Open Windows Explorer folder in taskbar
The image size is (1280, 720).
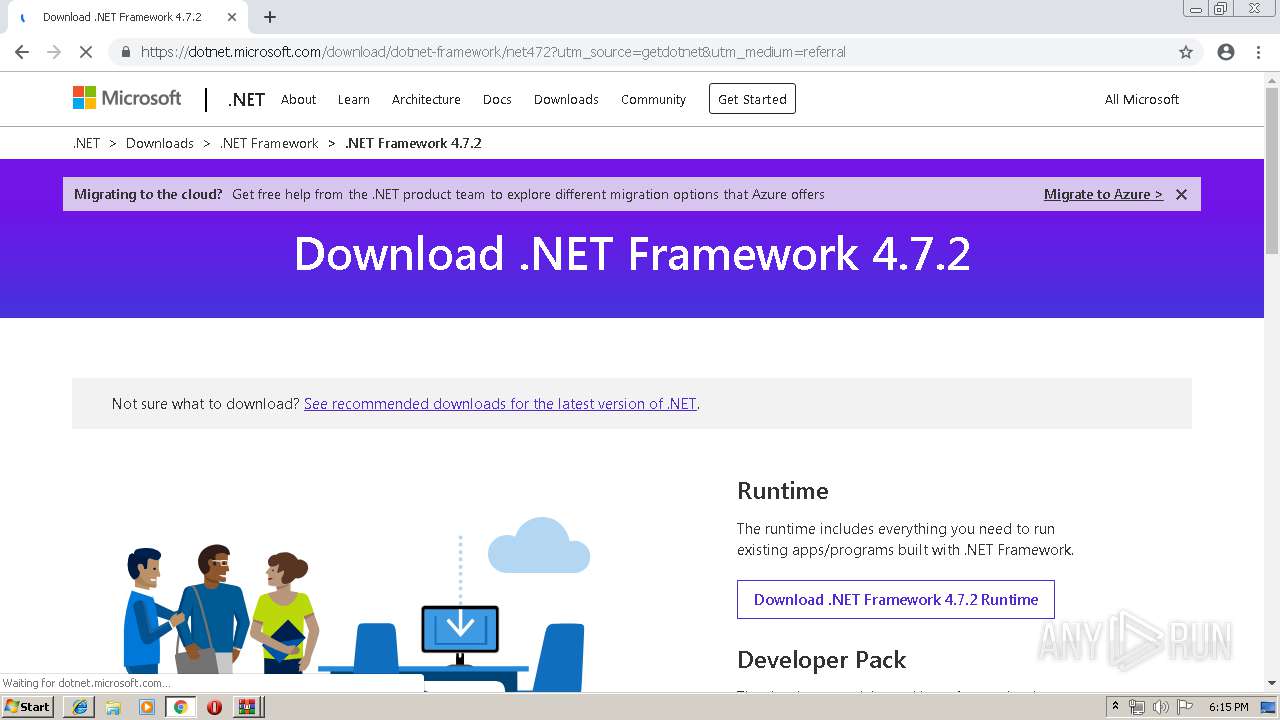113,707
